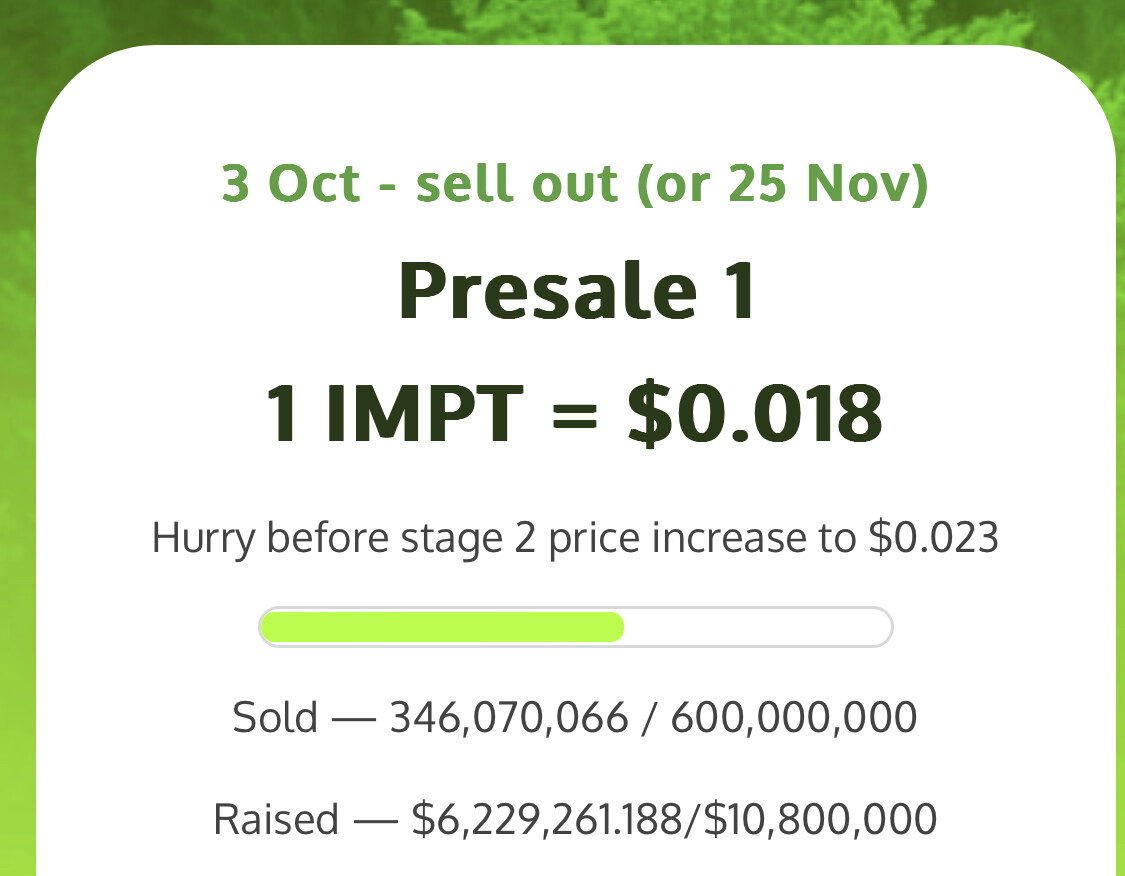Click the 600,000,000 total token supply
Viewport: 1125px width, 876px height.
[794, 717]
